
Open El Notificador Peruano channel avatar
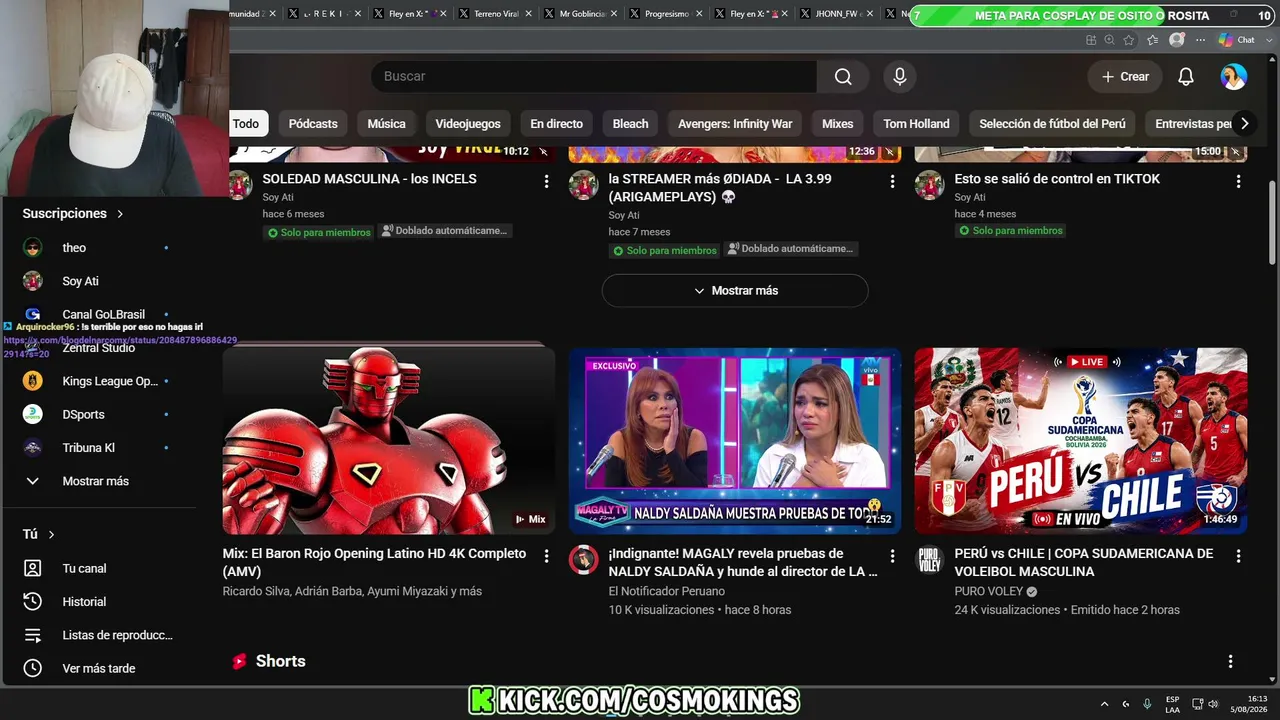583,560
